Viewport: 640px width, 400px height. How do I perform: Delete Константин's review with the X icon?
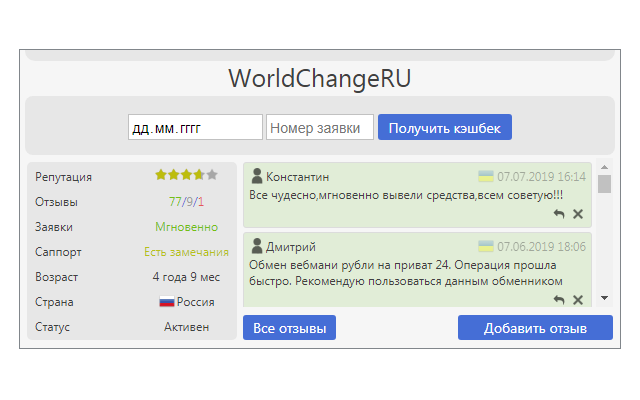point(578,214)
